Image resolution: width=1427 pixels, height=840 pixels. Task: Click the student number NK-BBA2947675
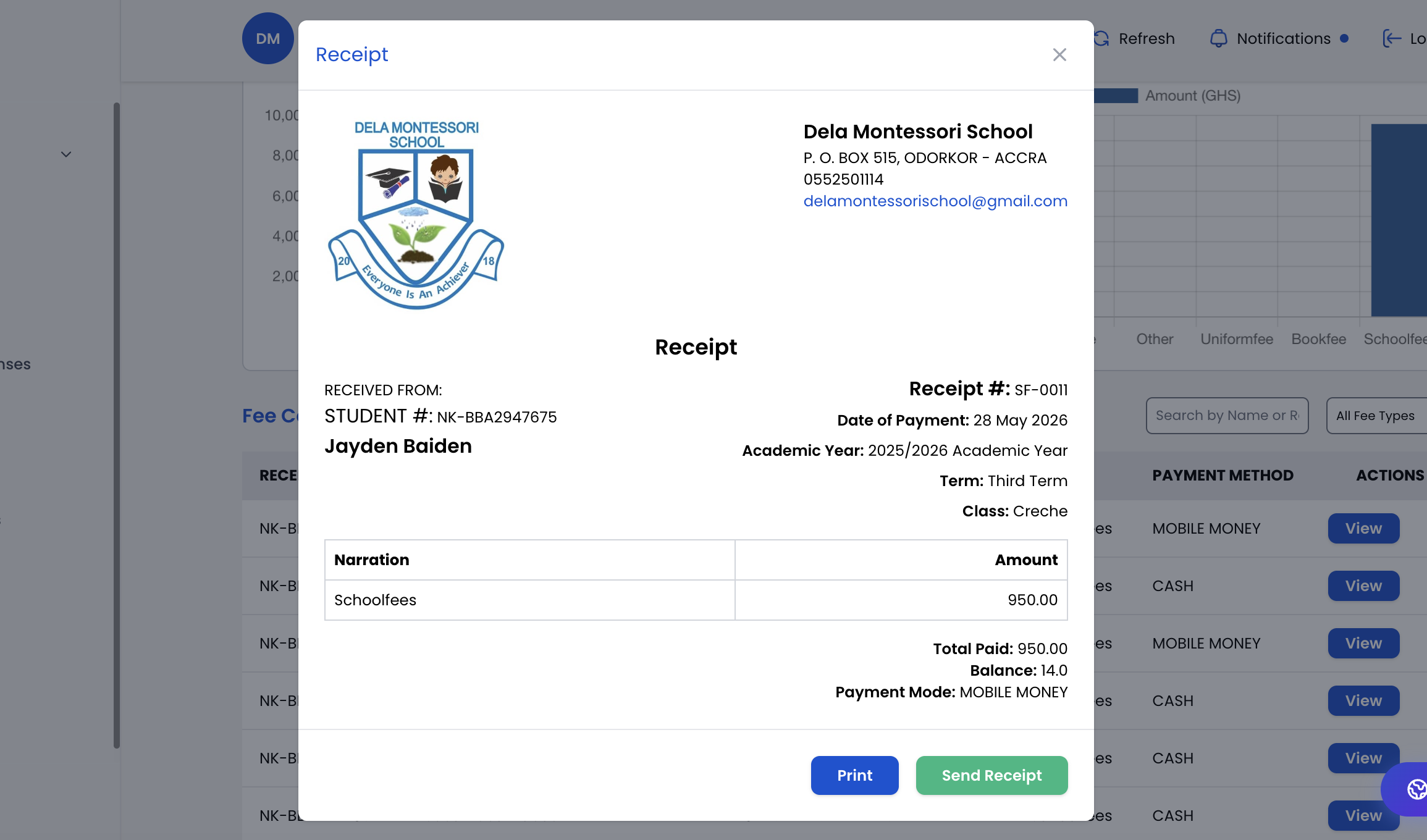[497, 418]
